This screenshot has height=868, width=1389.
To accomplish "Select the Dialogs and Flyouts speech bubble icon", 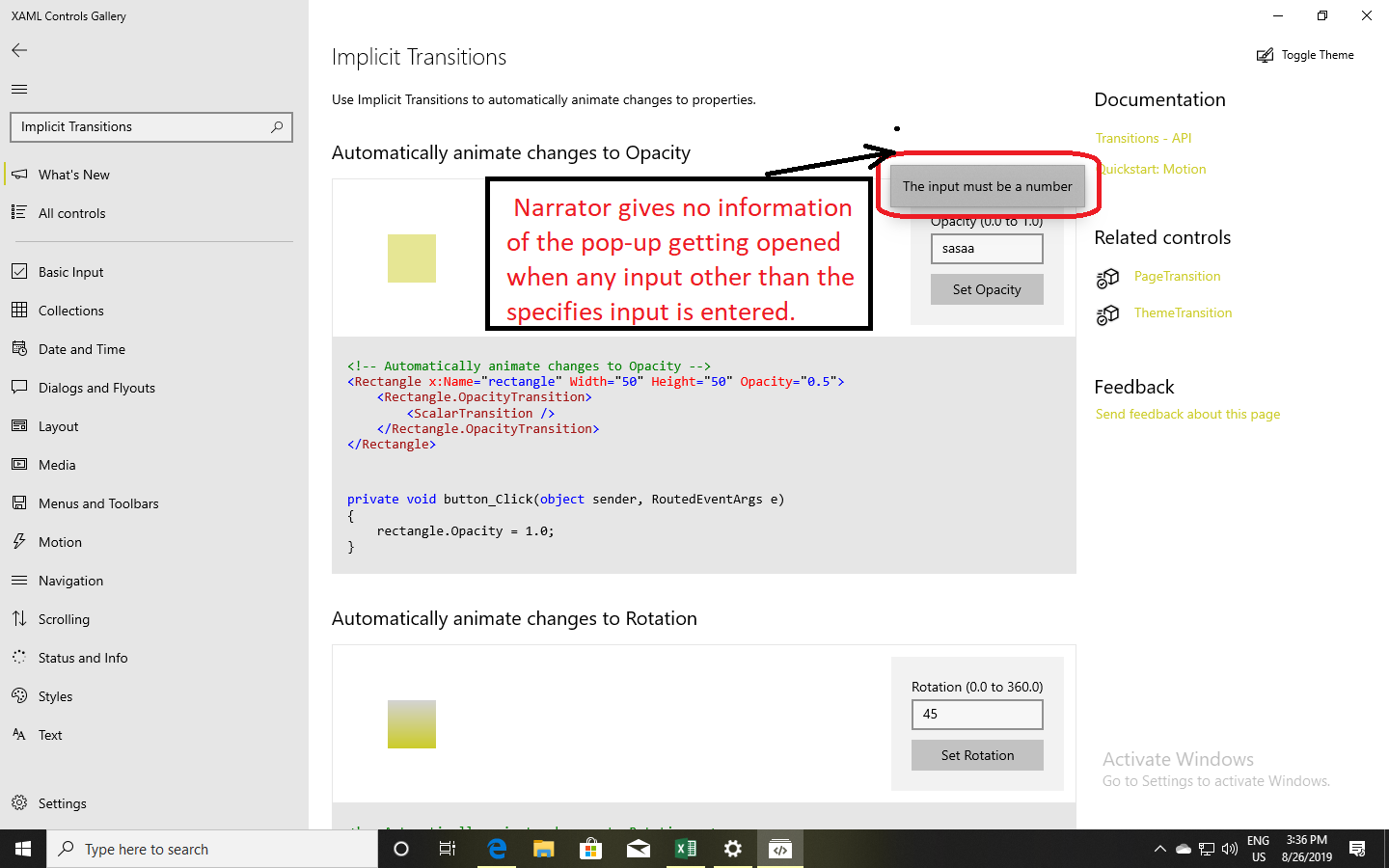I will pyautogui.click(x=20, y=387).
